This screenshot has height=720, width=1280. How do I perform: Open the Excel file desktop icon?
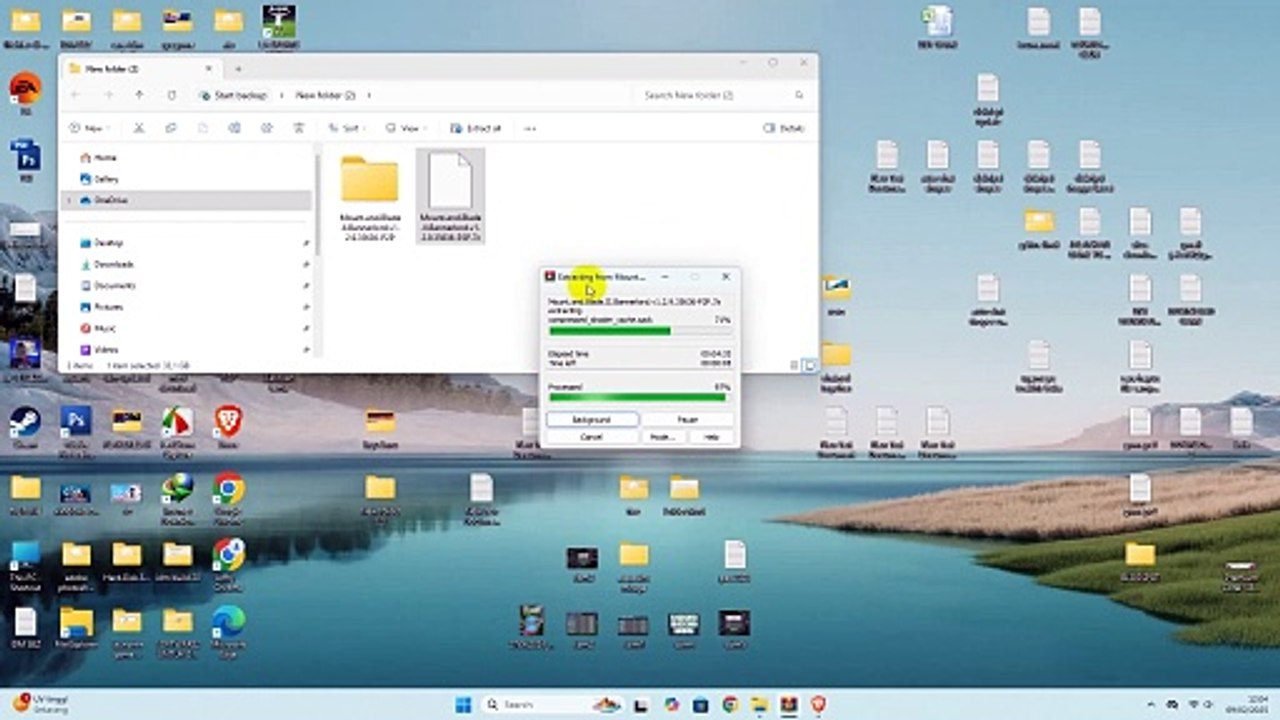tap(937, 27)
